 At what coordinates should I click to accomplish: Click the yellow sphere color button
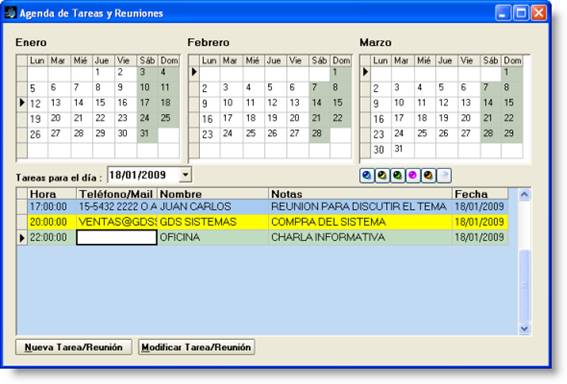point(382,176)
